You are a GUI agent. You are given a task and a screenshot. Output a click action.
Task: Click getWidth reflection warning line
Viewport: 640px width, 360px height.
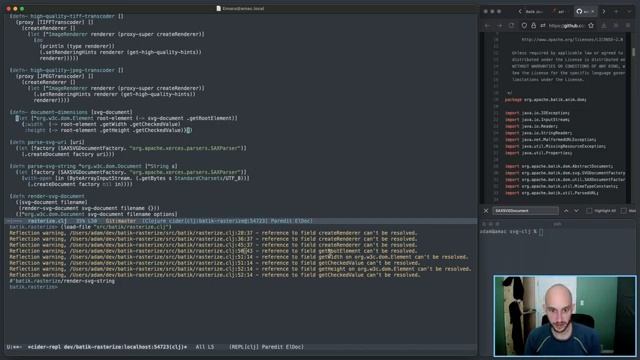coord(239,257)
